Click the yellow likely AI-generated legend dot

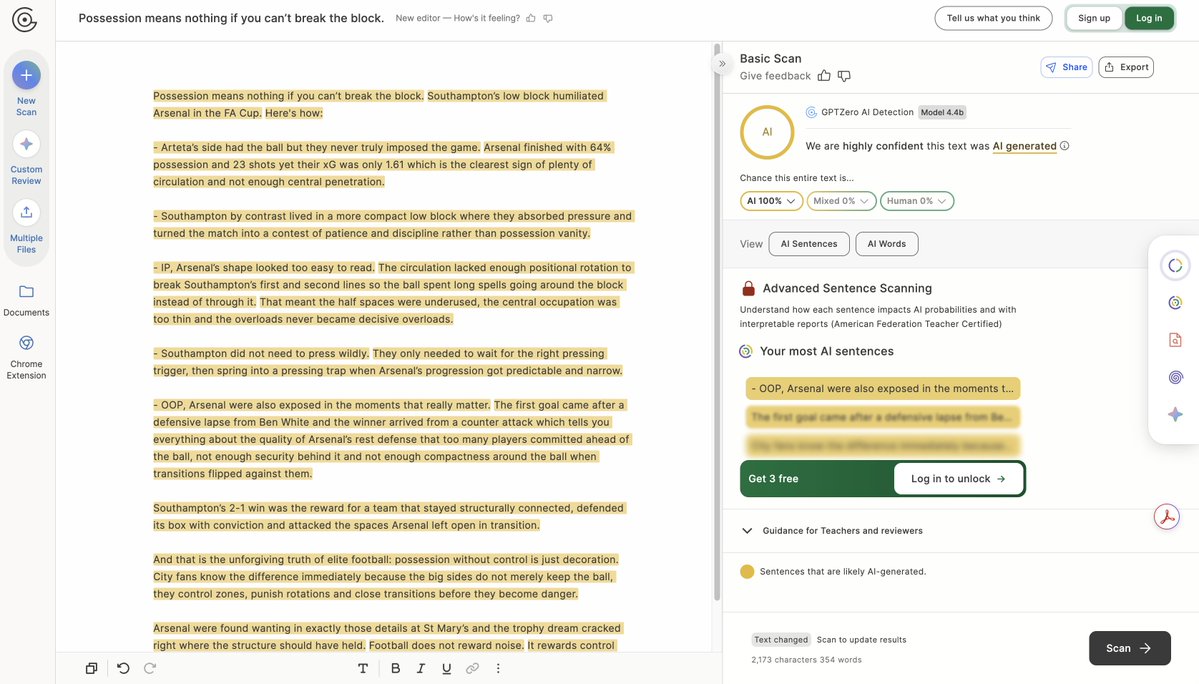pos(747,572)
